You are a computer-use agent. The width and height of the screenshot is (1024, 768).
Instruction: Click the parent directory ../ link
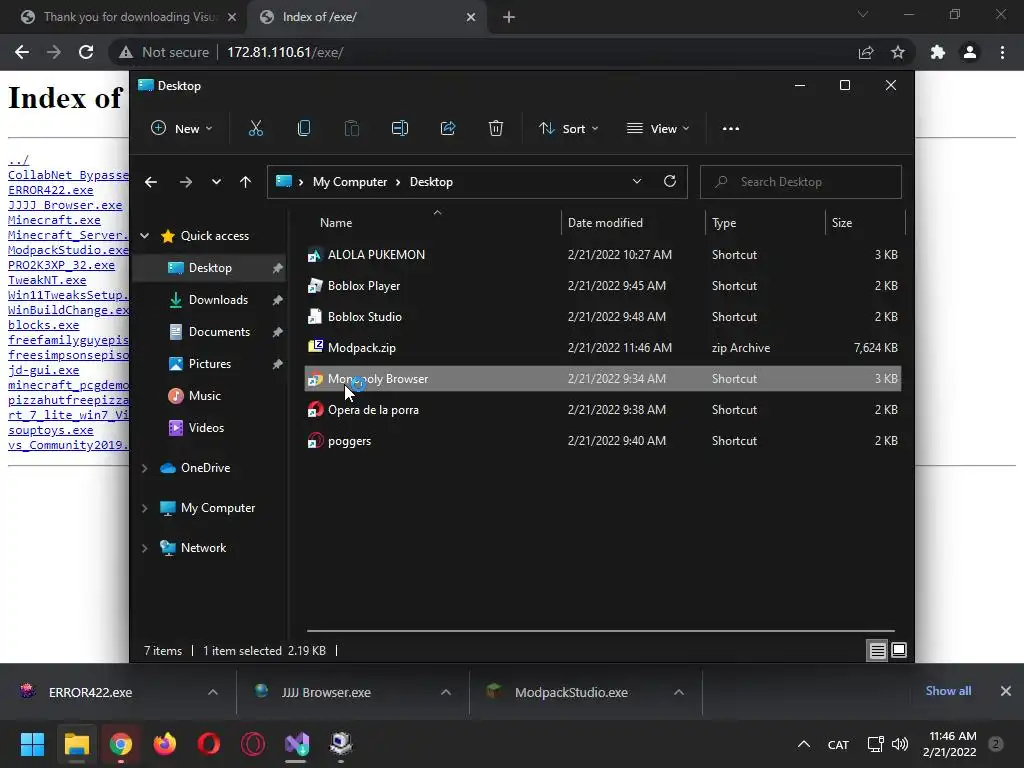point(18,160)
